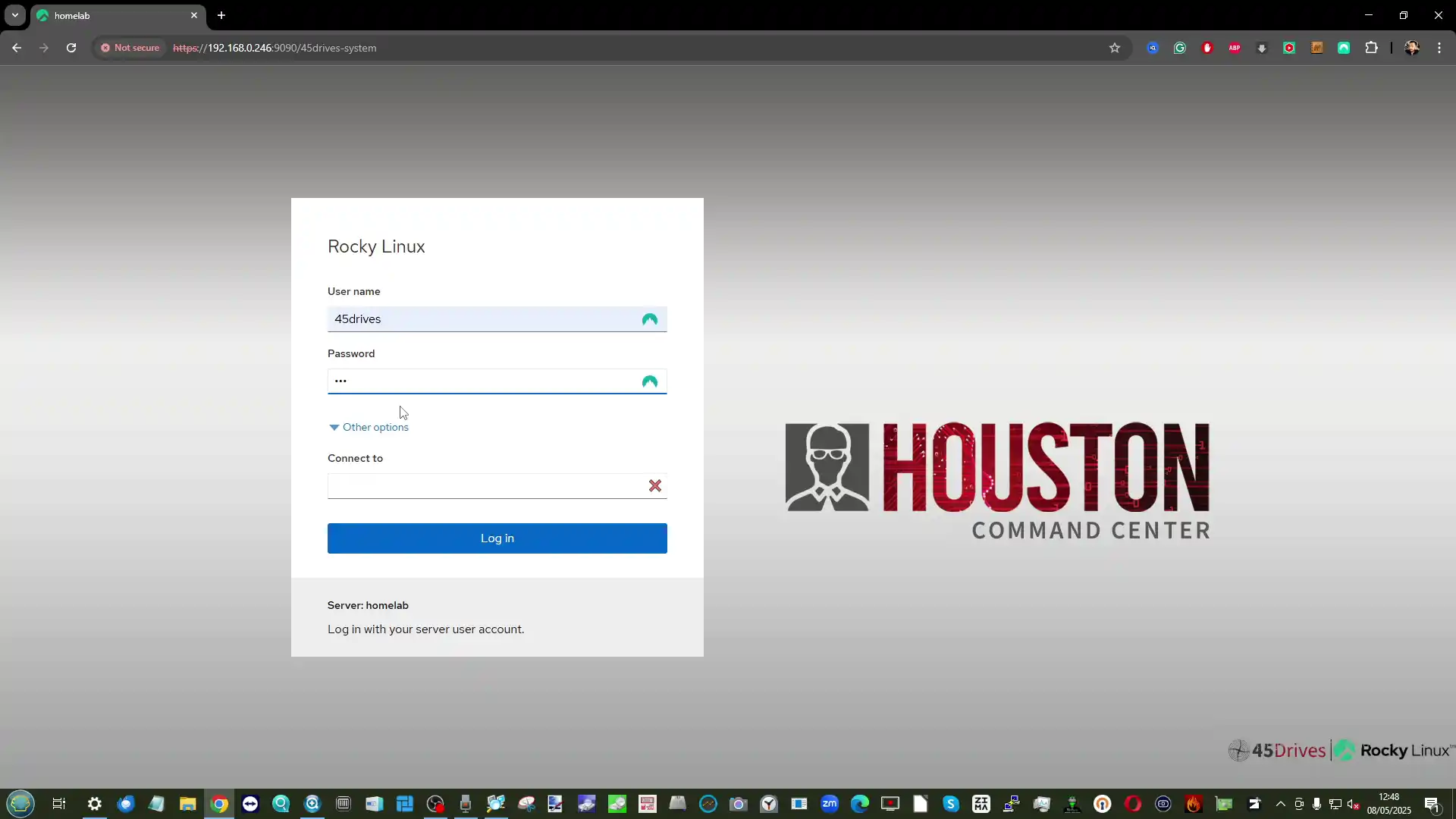Open Microsoft Edge from taskbar
Image resolution: width=1456 pixels, height=819 pixels.
tap(860, 804)
